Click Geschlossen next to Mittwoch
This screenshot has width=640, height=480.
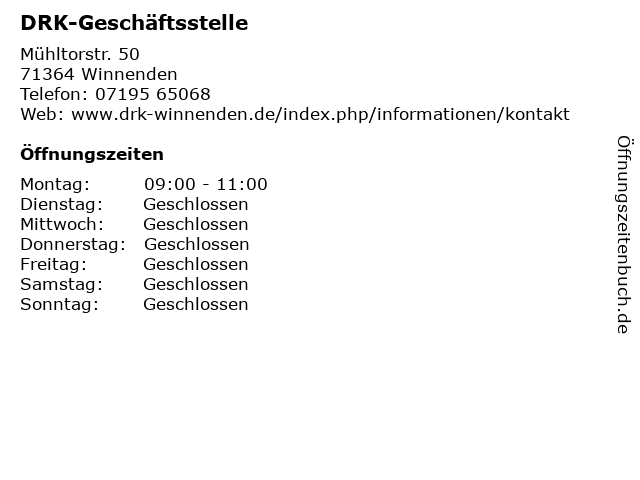196,224
